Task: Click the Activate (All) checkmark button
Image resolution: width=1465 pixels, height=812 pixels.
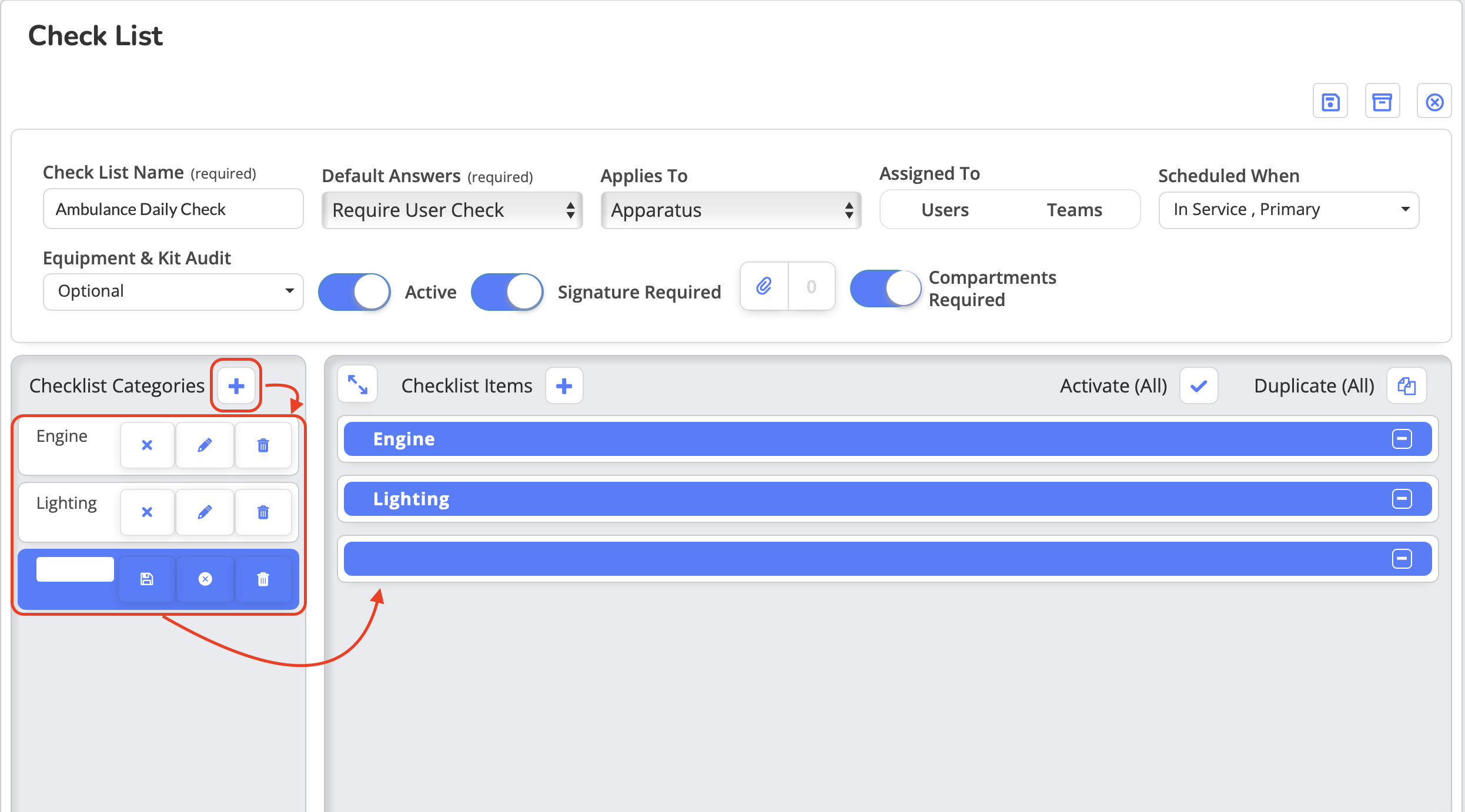Action: [1199, 386]
